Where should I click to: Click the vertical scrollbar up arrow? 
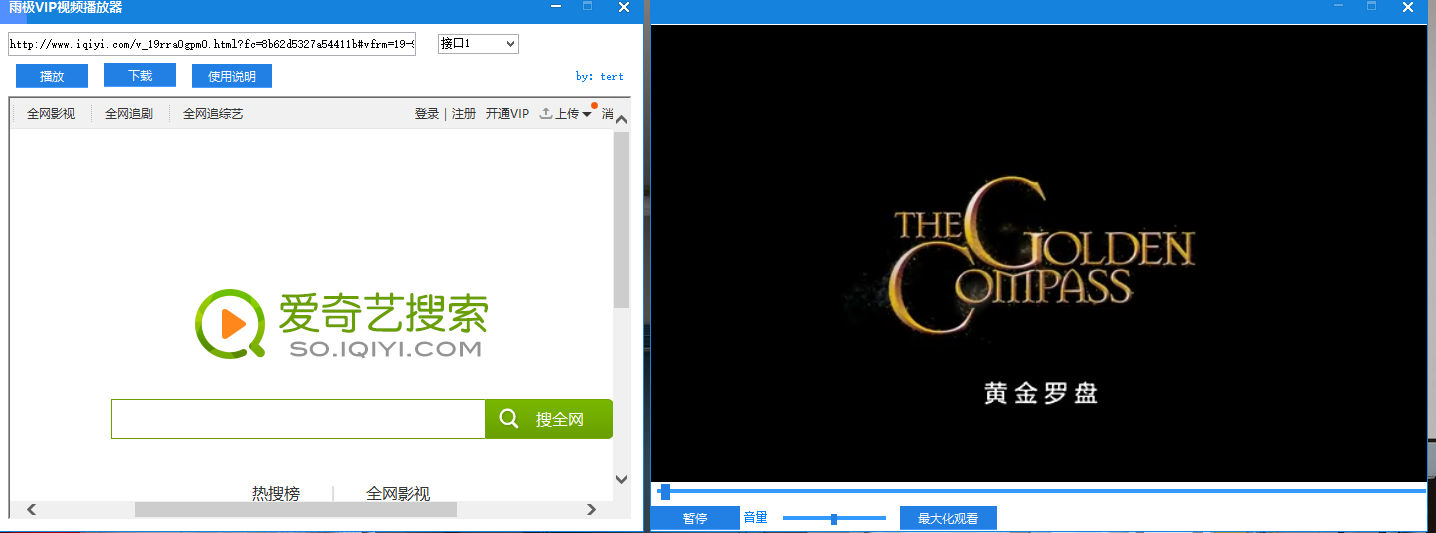[621, 121]
